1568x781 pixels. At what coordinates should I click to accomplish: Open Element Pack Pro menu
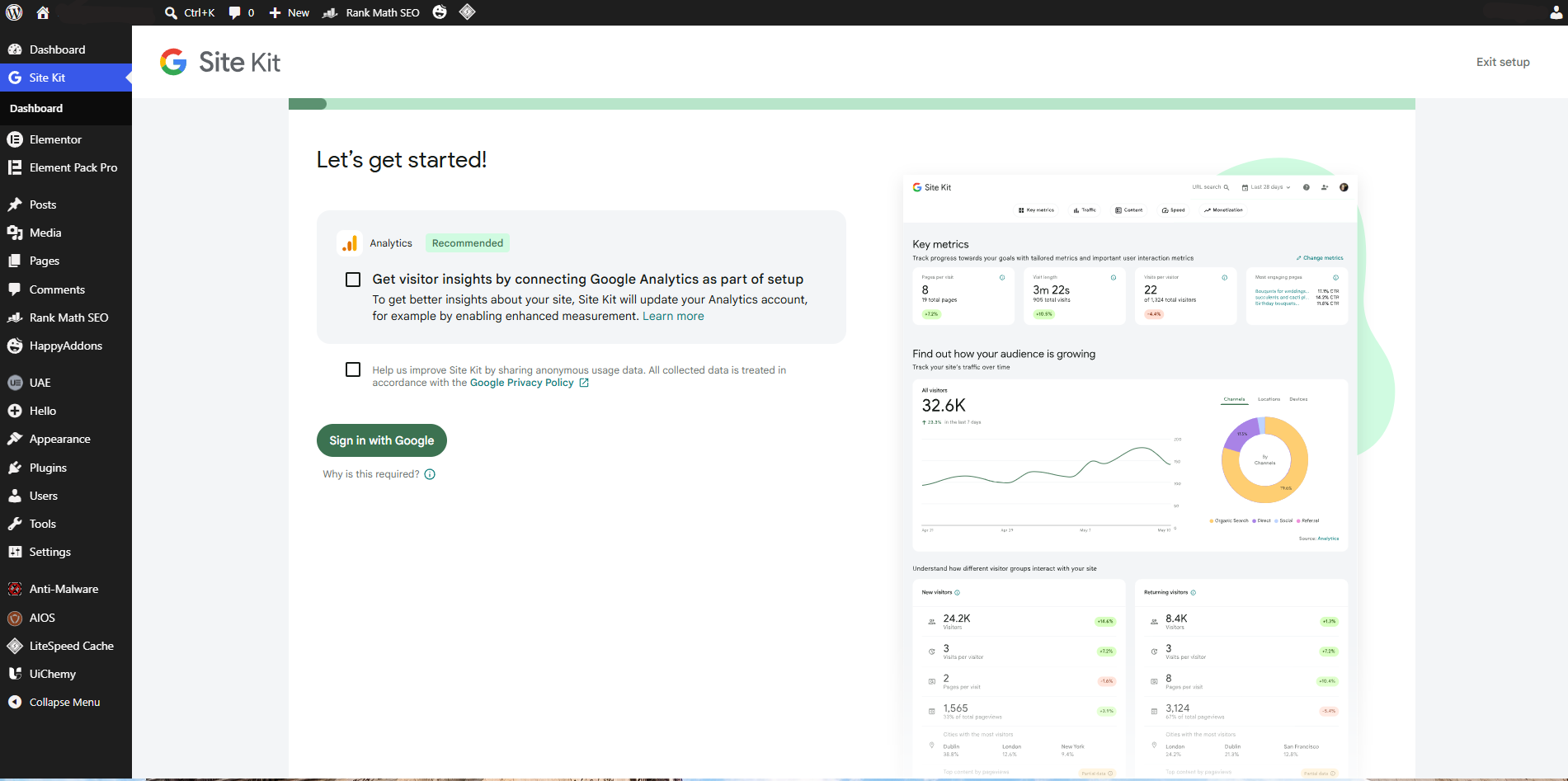pyautogui.click(x=66, y=167)
